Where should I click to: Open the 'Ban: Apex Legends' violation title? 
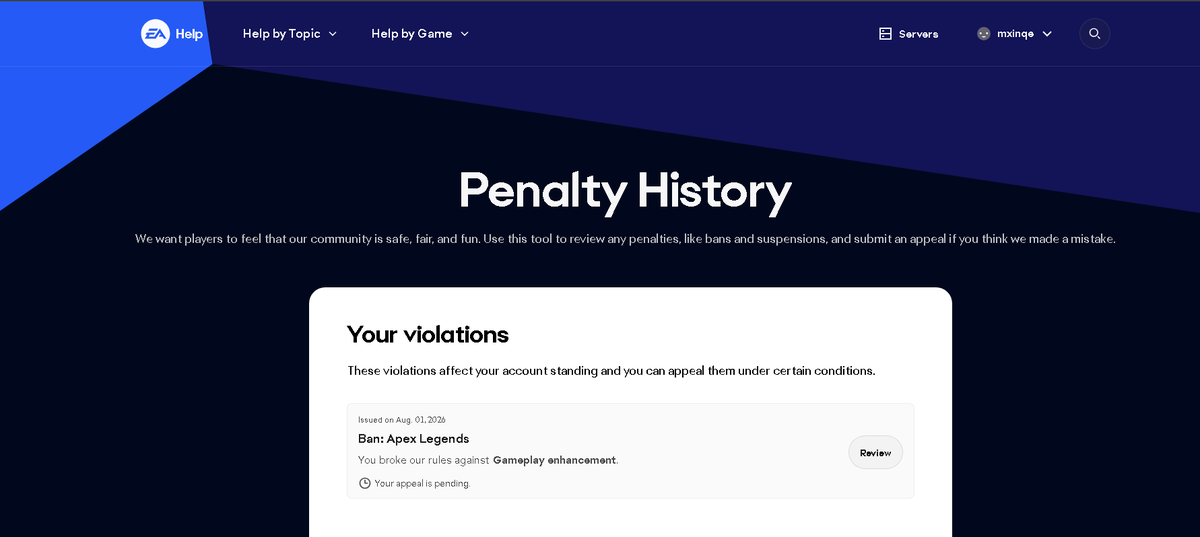[x=413, y=439]
